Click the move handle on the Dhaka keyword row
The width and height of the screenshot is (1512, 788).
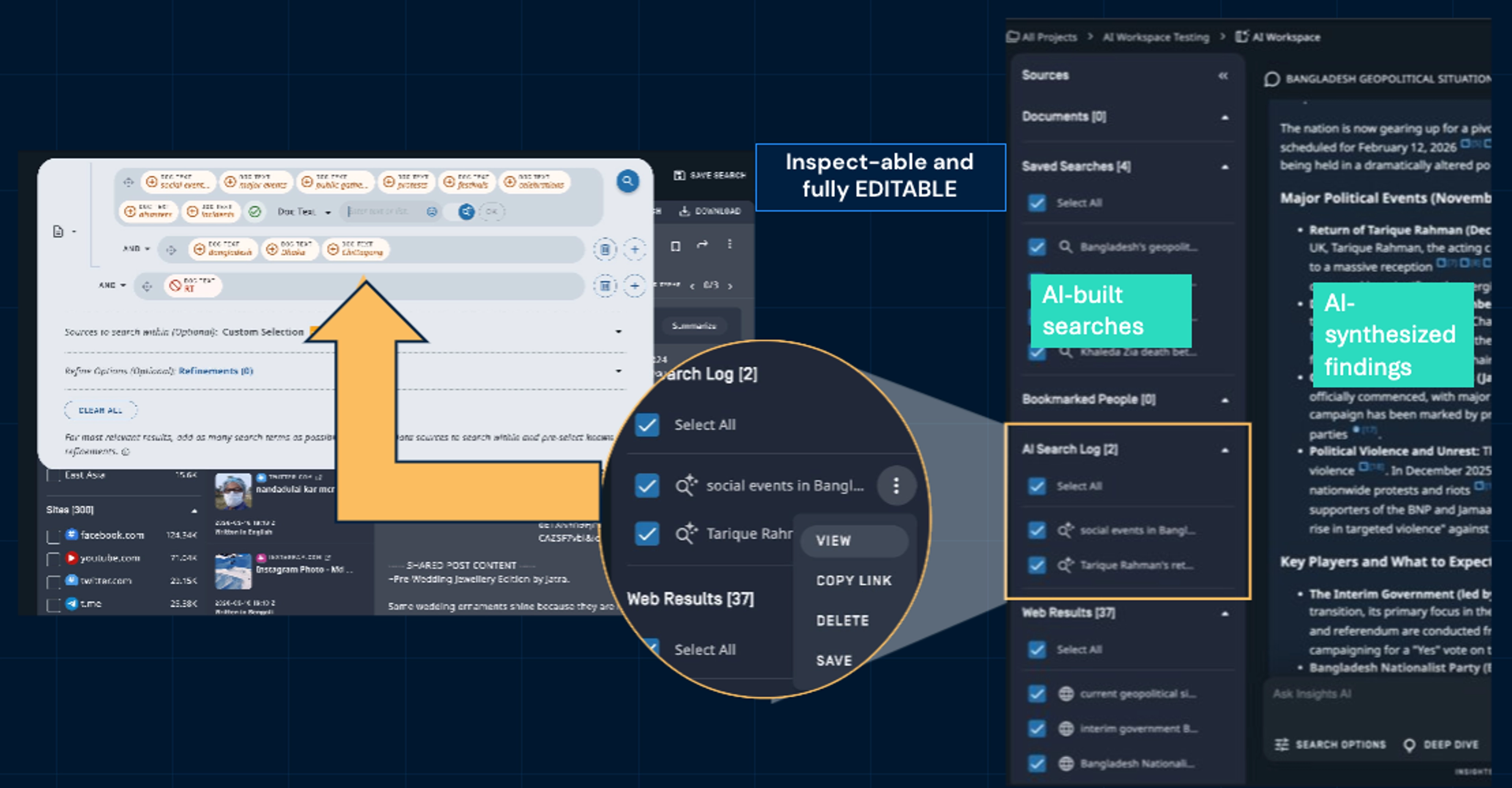171,250
